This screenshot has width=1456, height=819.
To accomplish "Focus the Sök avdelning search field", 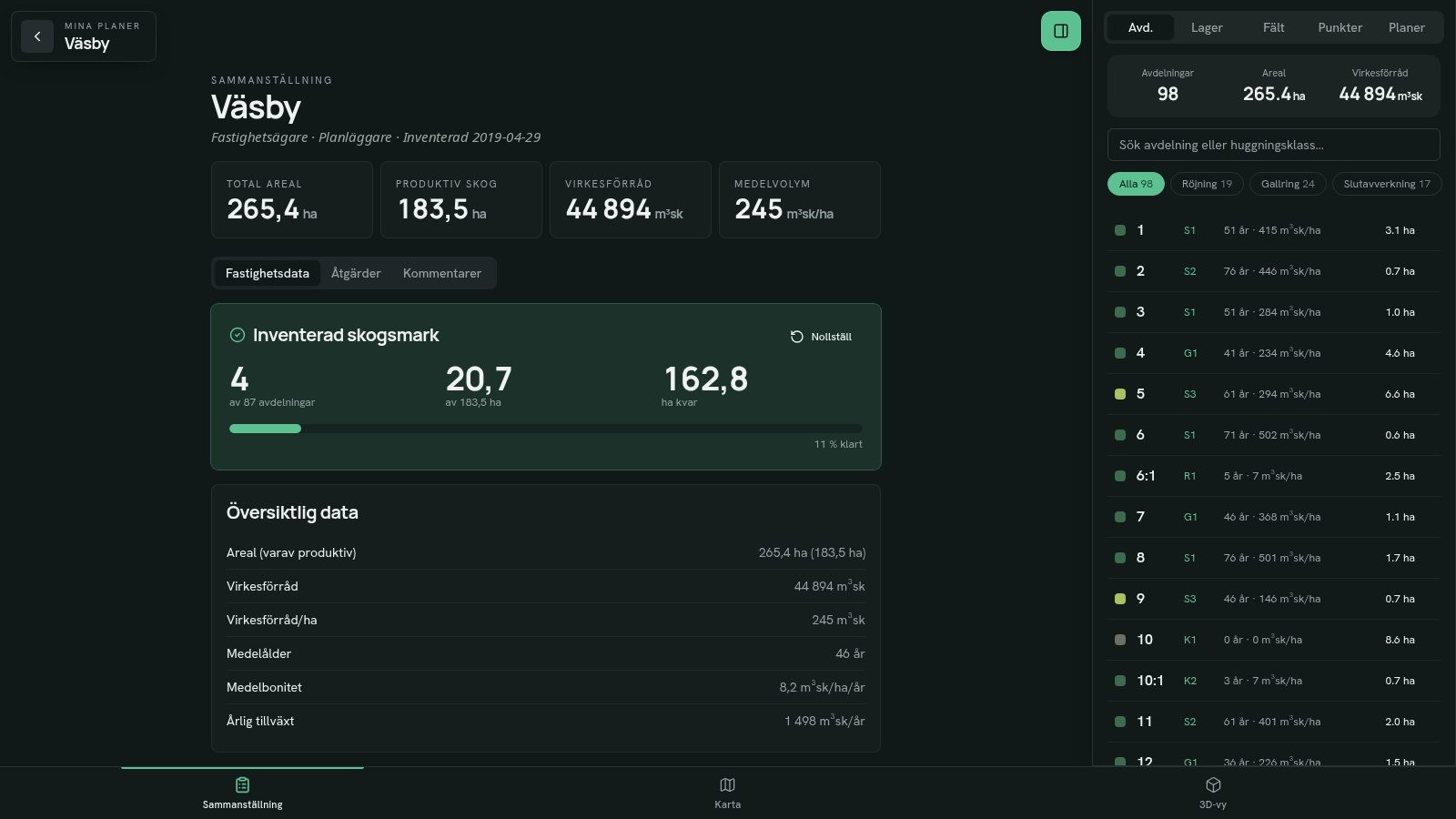I will (1274, 145).
